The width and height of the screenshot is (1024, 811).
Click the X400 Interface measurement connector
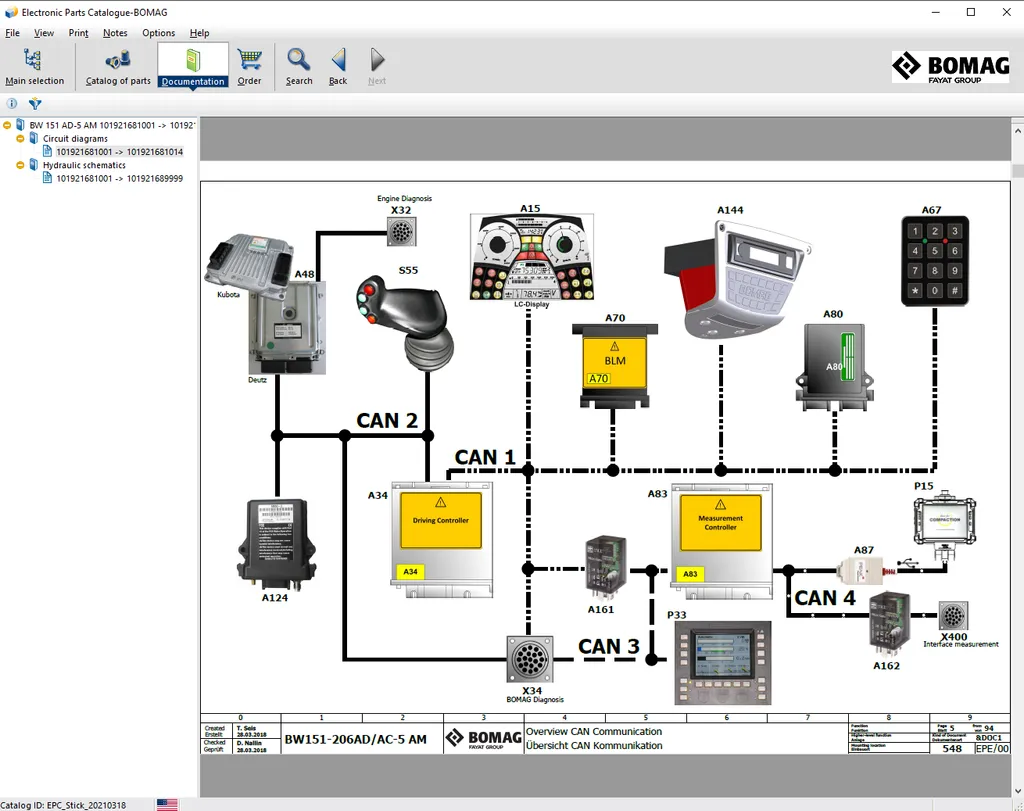(x=953, y=616)
